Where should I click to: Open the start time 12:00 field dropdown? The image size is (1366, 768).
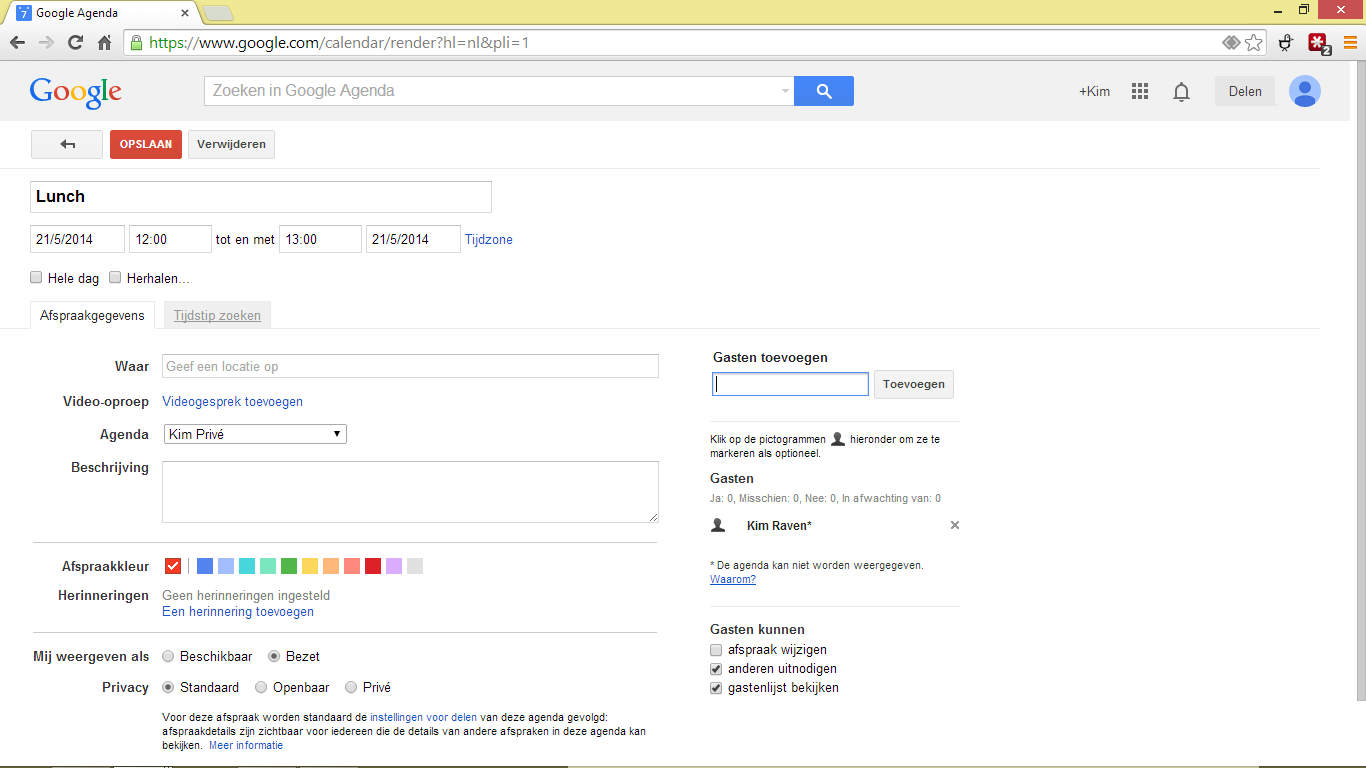(x=170, y=240)
